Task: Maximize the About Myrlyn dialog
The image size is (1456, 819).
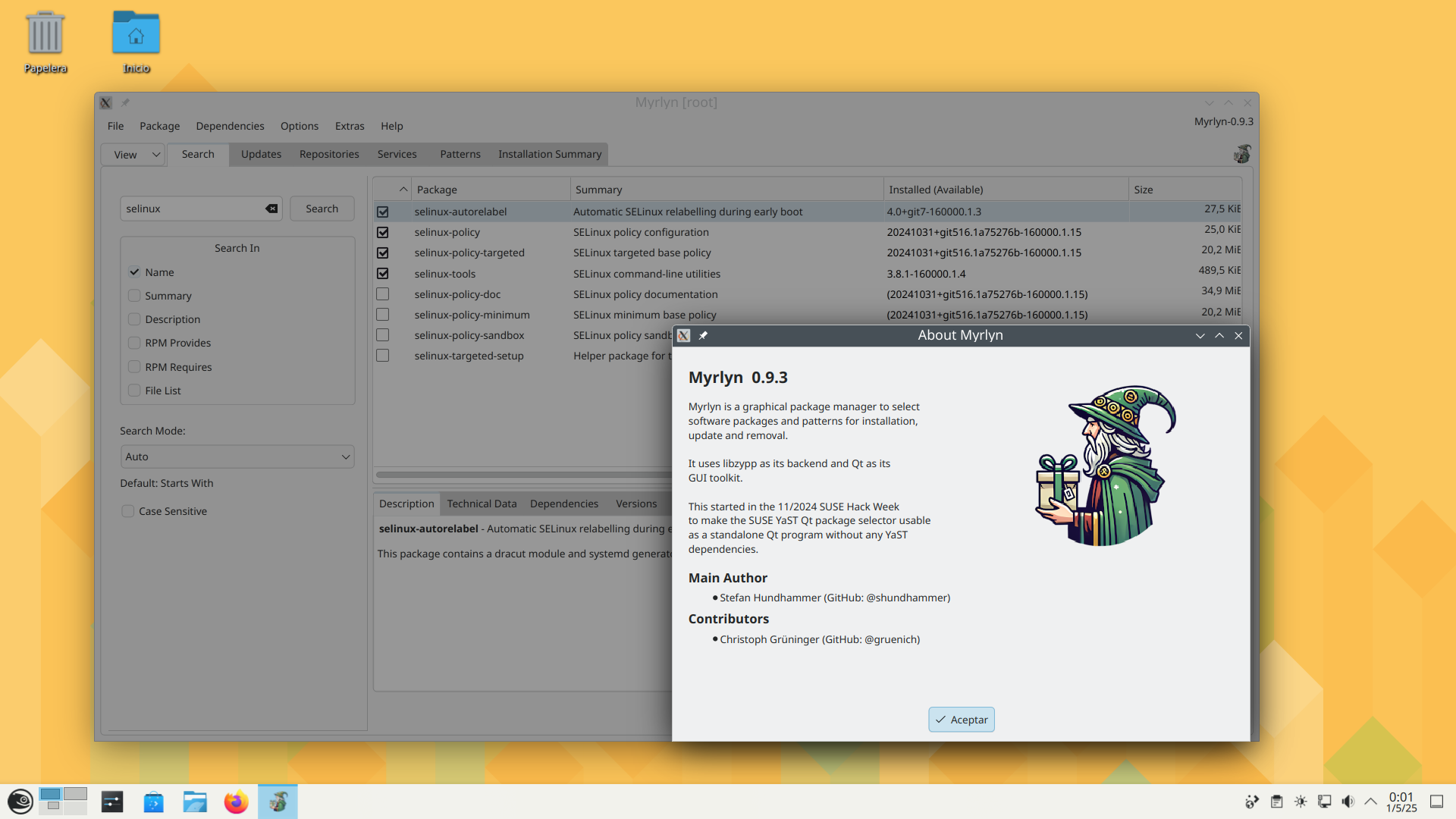Action: click(x=1219, y=335)
